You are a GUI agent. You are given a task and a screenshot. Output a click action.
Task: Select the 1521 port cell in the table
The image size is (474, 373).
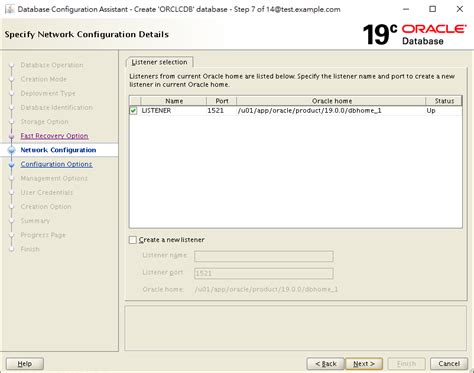222,111
